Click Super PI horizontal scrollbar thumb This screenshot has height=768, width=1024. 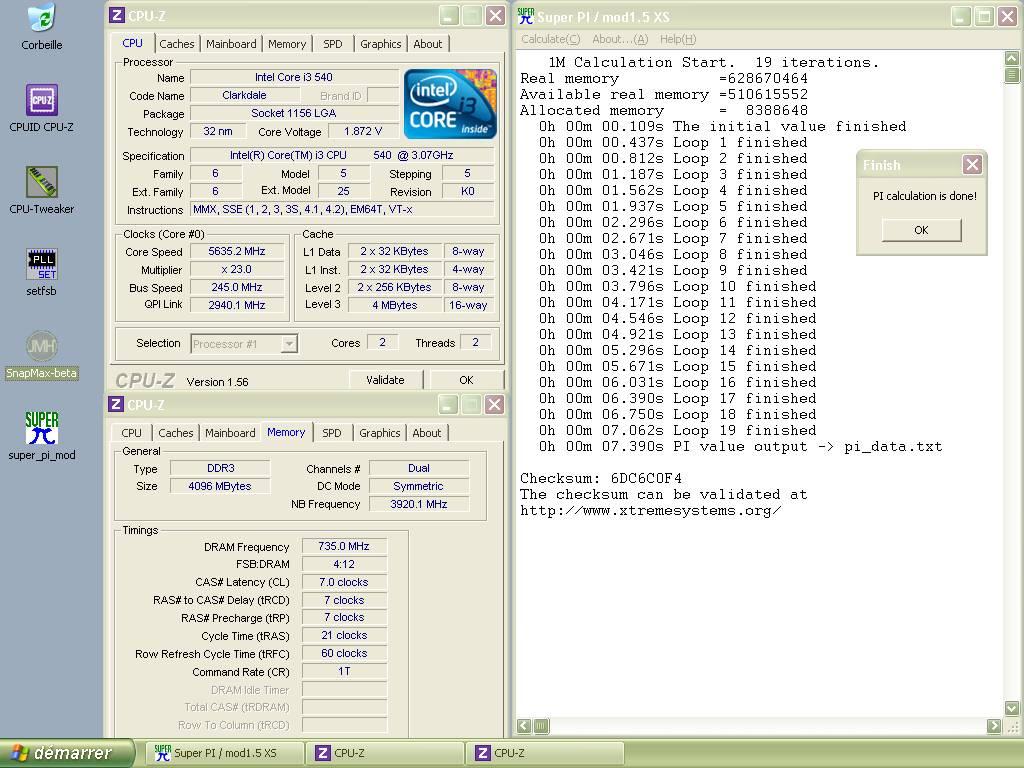click(541, 726)
